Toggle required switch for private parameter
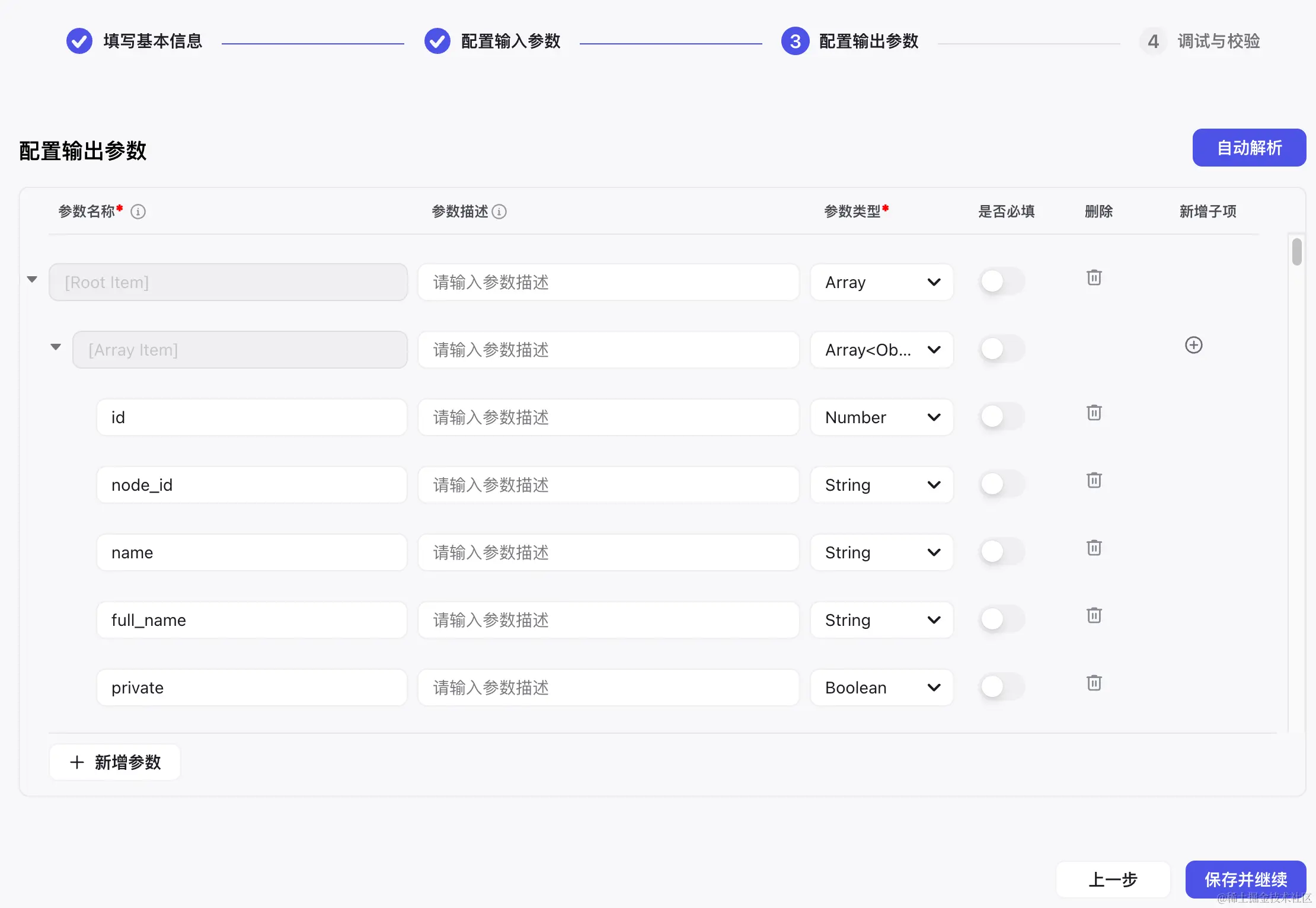The width and height of the screenshot is (1316, 908). pyautogui.click(x=1001, y=686)
